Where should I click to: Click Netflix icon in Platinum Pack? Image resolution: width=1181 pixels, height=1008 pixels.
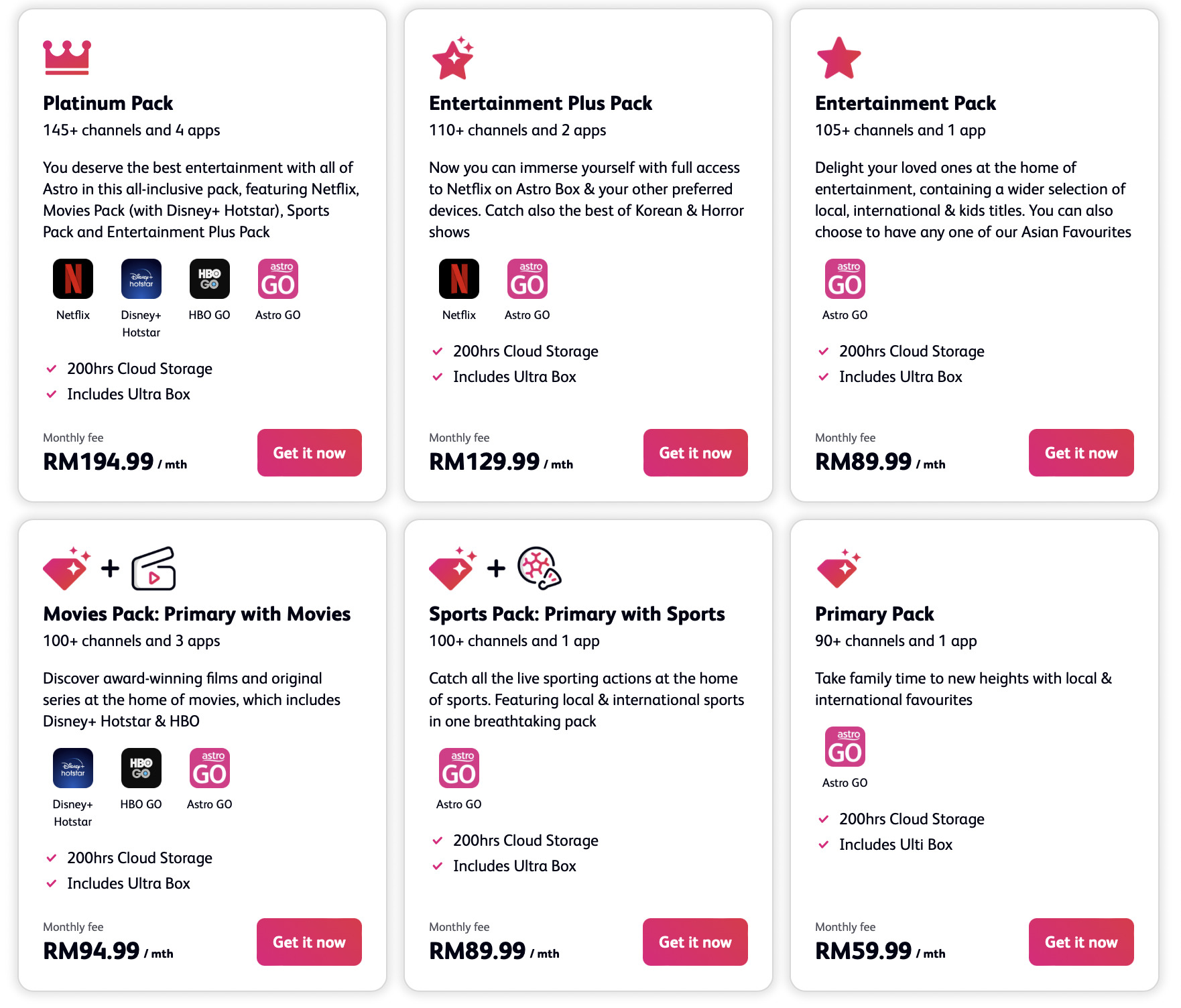click(73, 279)
